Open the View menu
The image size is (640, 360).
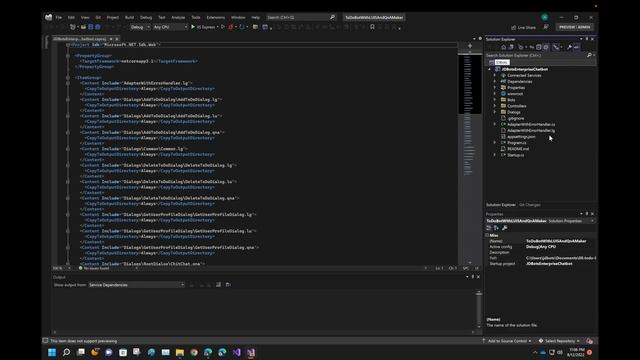pos(85,18)
